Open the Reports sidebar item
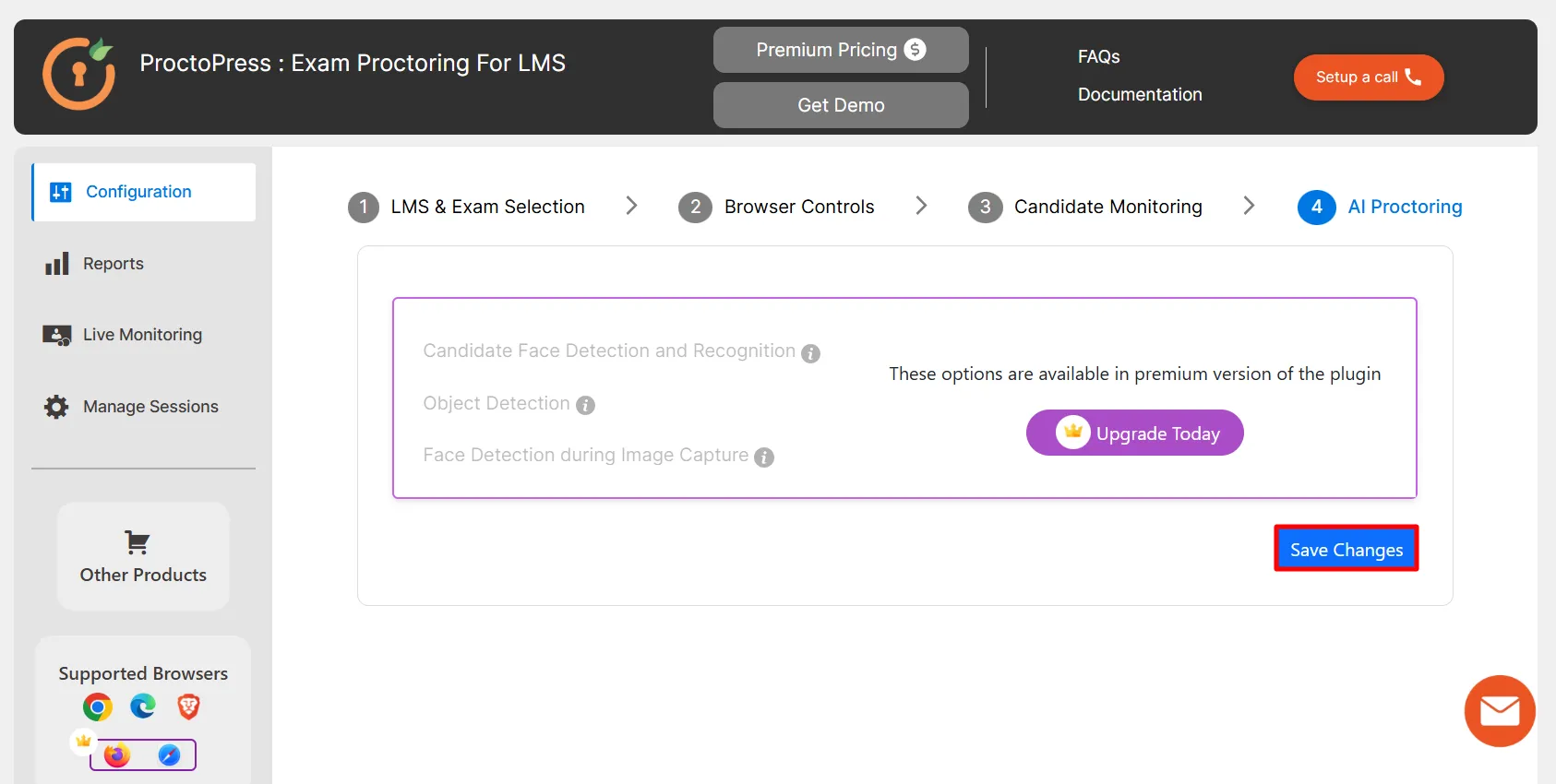Image resolution: width=1556 pixels, height=784 pixels. pyautogui.click(x=114, y=264)
